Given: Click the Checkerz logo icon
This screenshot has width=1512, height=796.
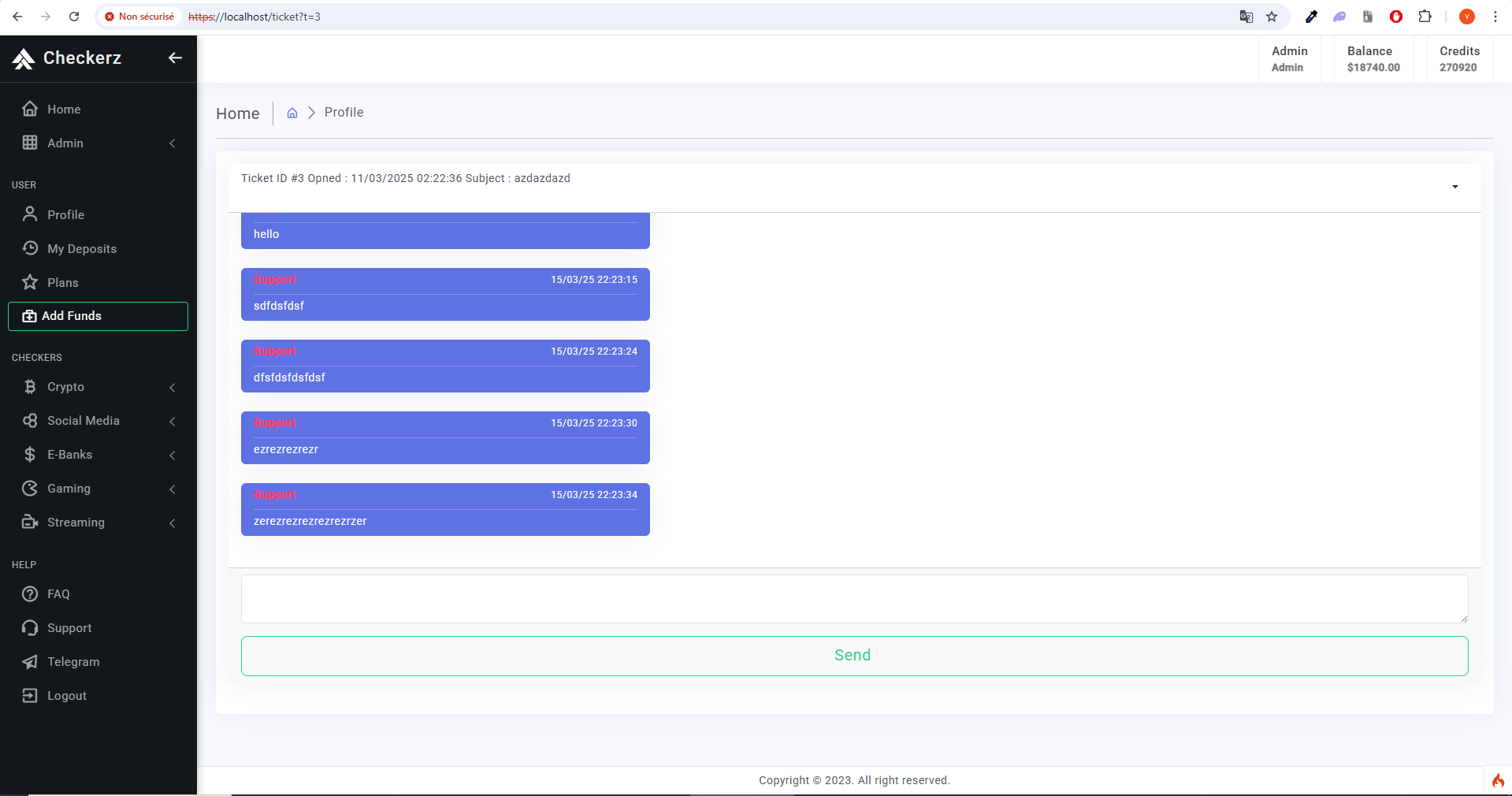Looking at the screenshot, I should tap(24, 58).
